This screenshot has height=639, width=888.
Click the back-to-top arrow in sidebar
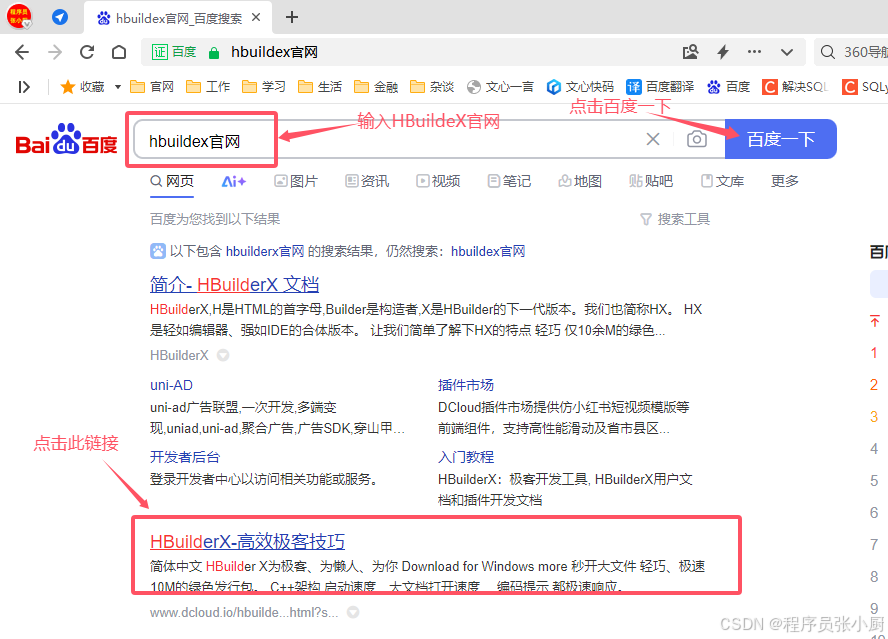(874, 321)
